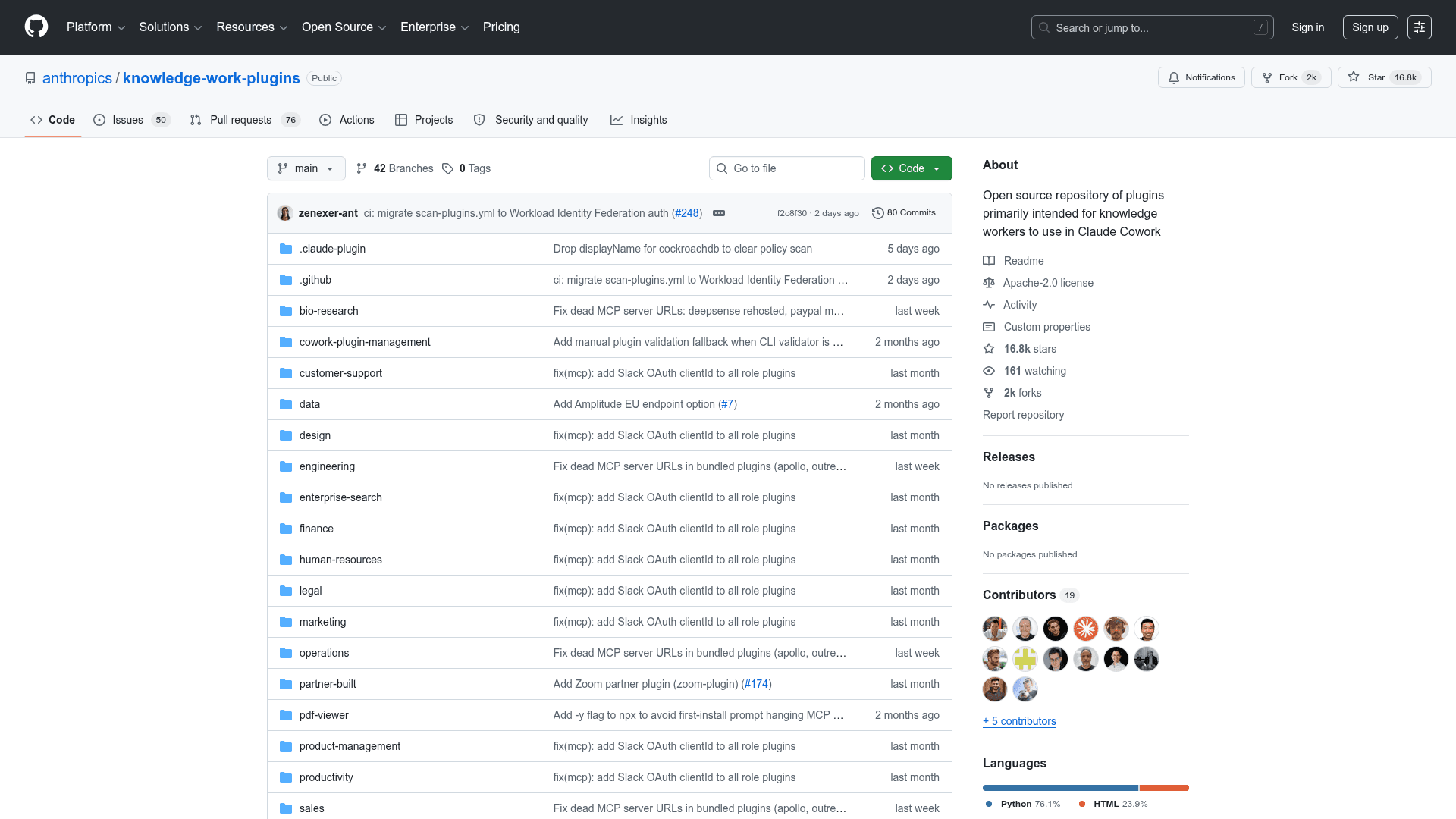This screenshot has width=1456, height=819.
Task: Open the Pricing page
Action: click(501, 27)
